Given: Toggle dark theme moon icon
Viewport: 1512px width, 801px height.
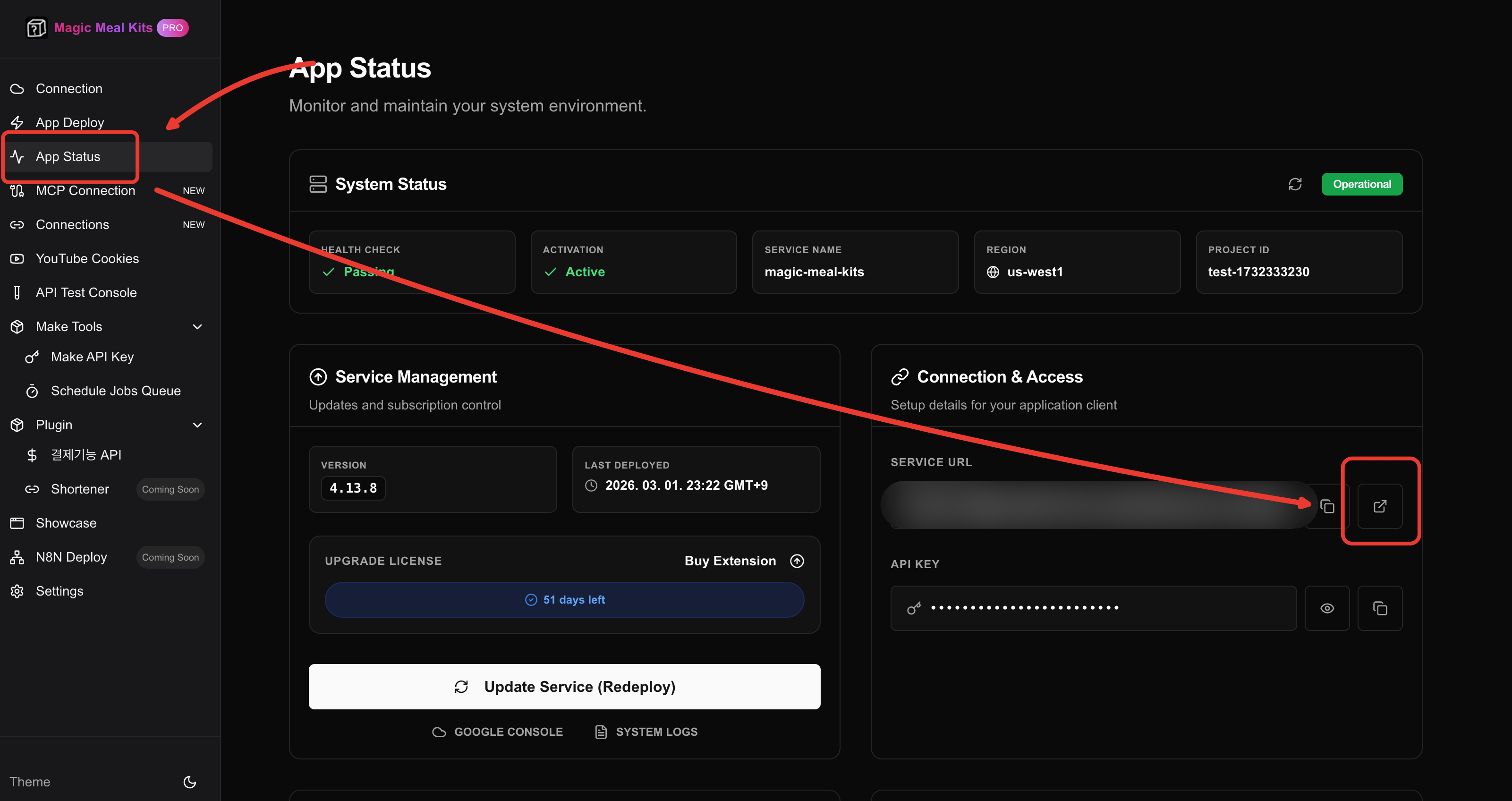Looking at the screenshot, I should click(x=189, y=782).
